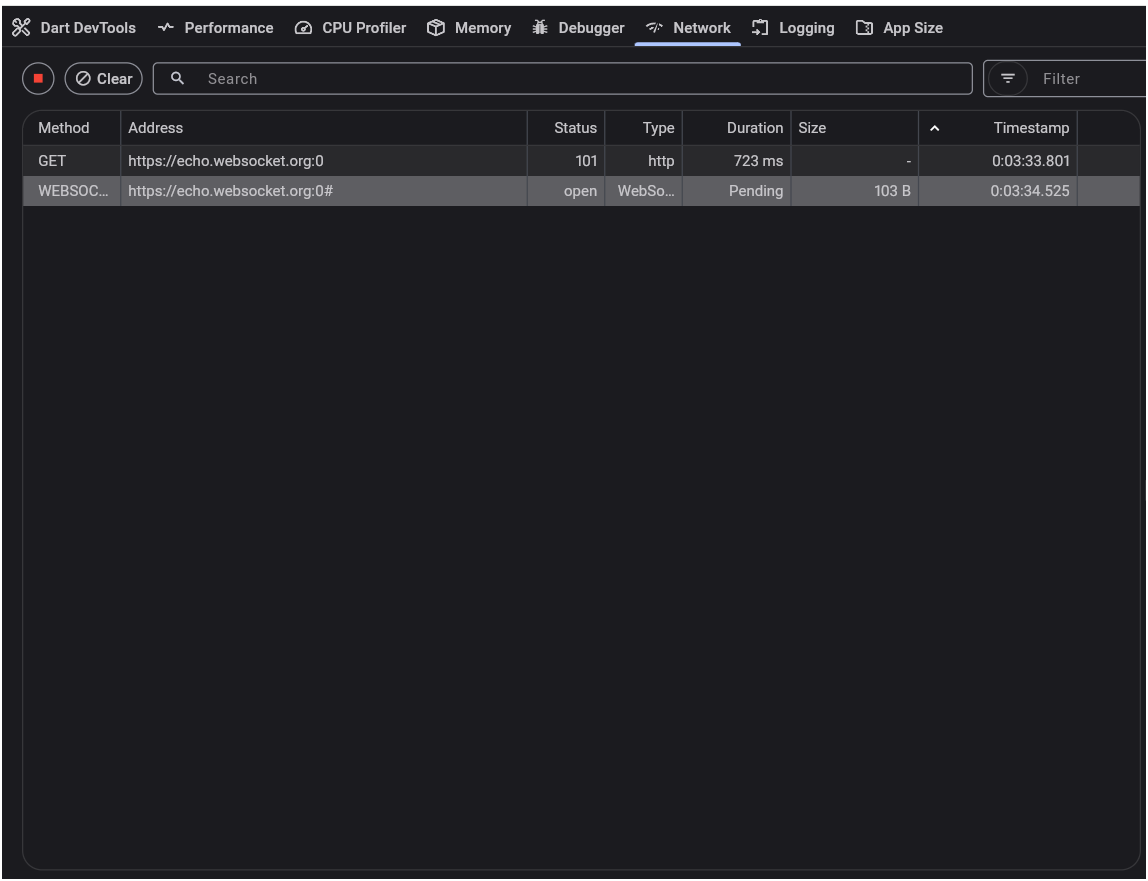Screen dimensions: 1148x881
Task: Stop recording network traffic
Action: tap(38, 78)
